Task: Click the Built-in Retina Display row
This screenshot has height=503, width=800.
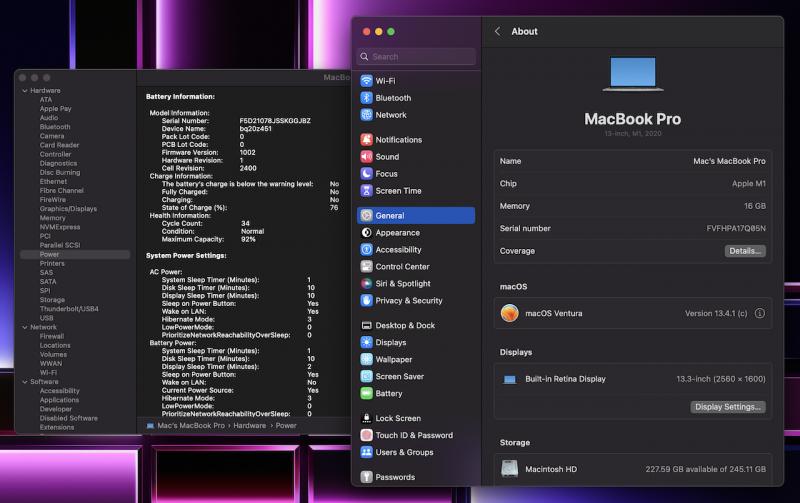Action: click(633, 379)
